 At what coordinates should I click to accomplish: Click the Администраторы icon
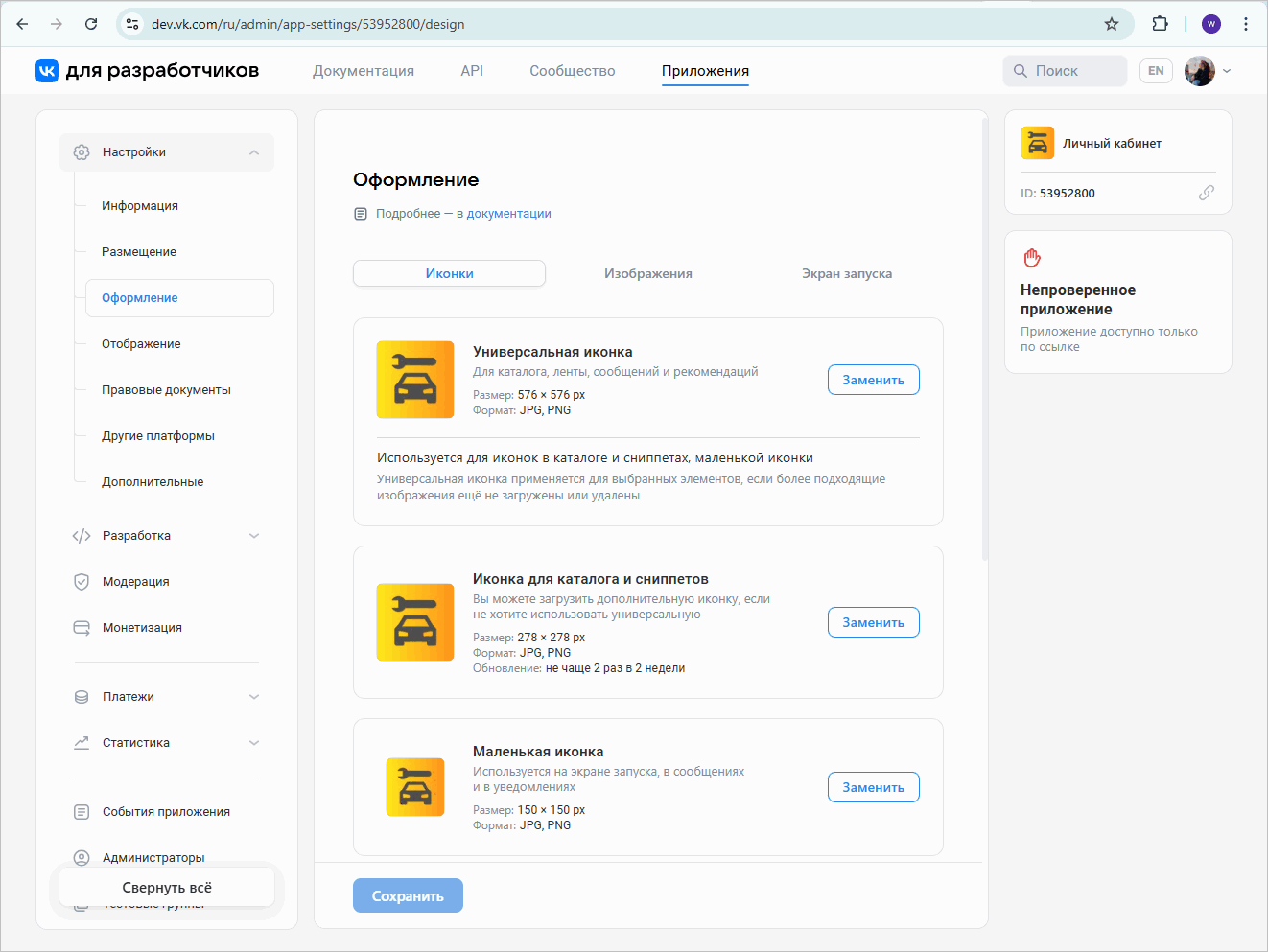[82, 857]
